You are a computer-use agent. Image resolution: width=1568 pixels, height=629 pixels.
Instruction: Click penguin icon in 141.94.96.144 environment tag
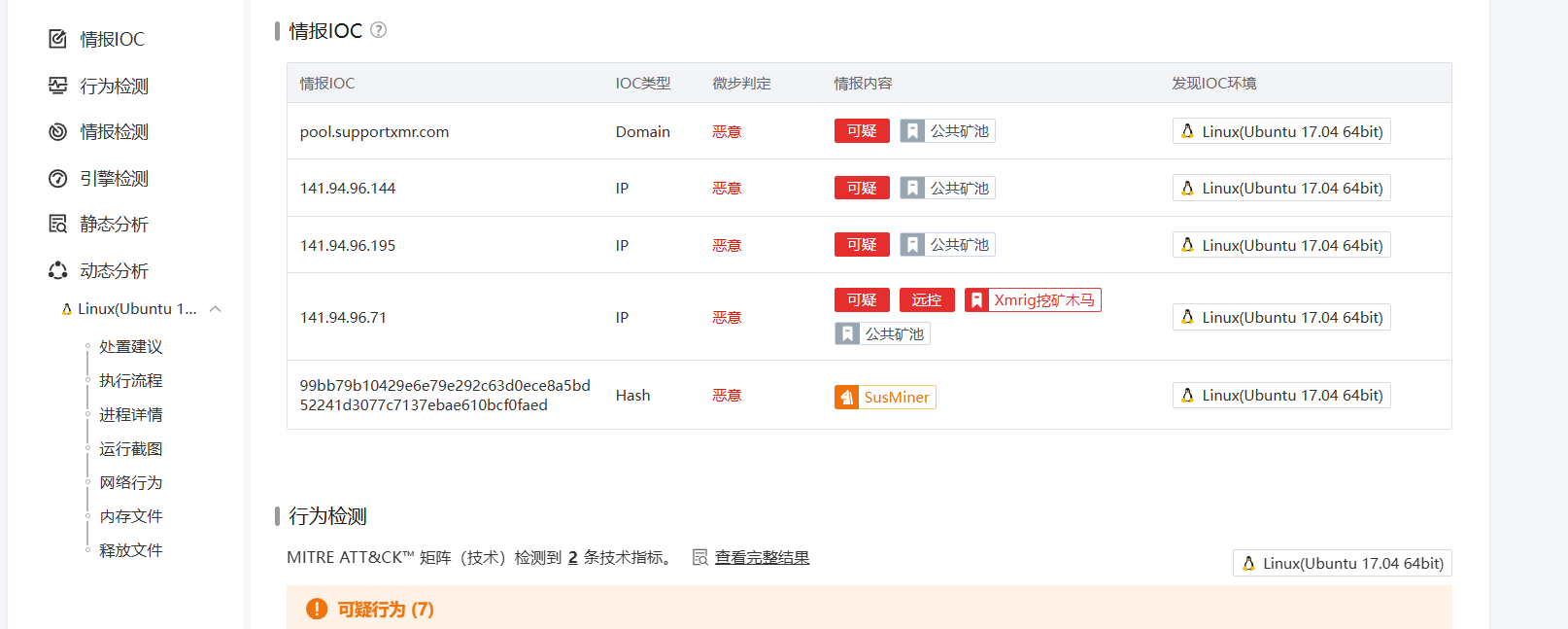pos(1187,188)
